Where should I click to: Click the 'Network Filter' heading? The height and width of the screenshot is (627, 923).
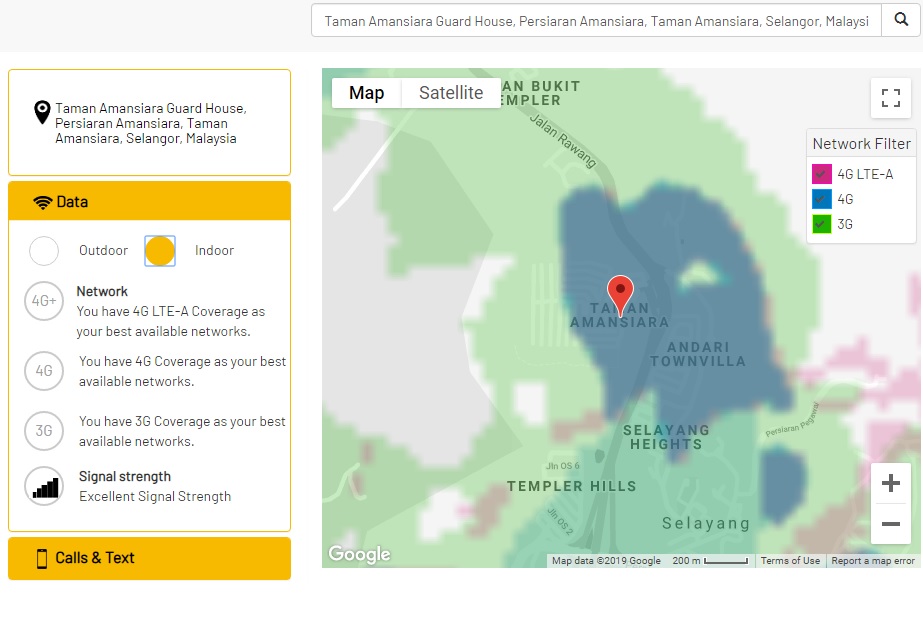pyautogui.click(x=861, y=144)
